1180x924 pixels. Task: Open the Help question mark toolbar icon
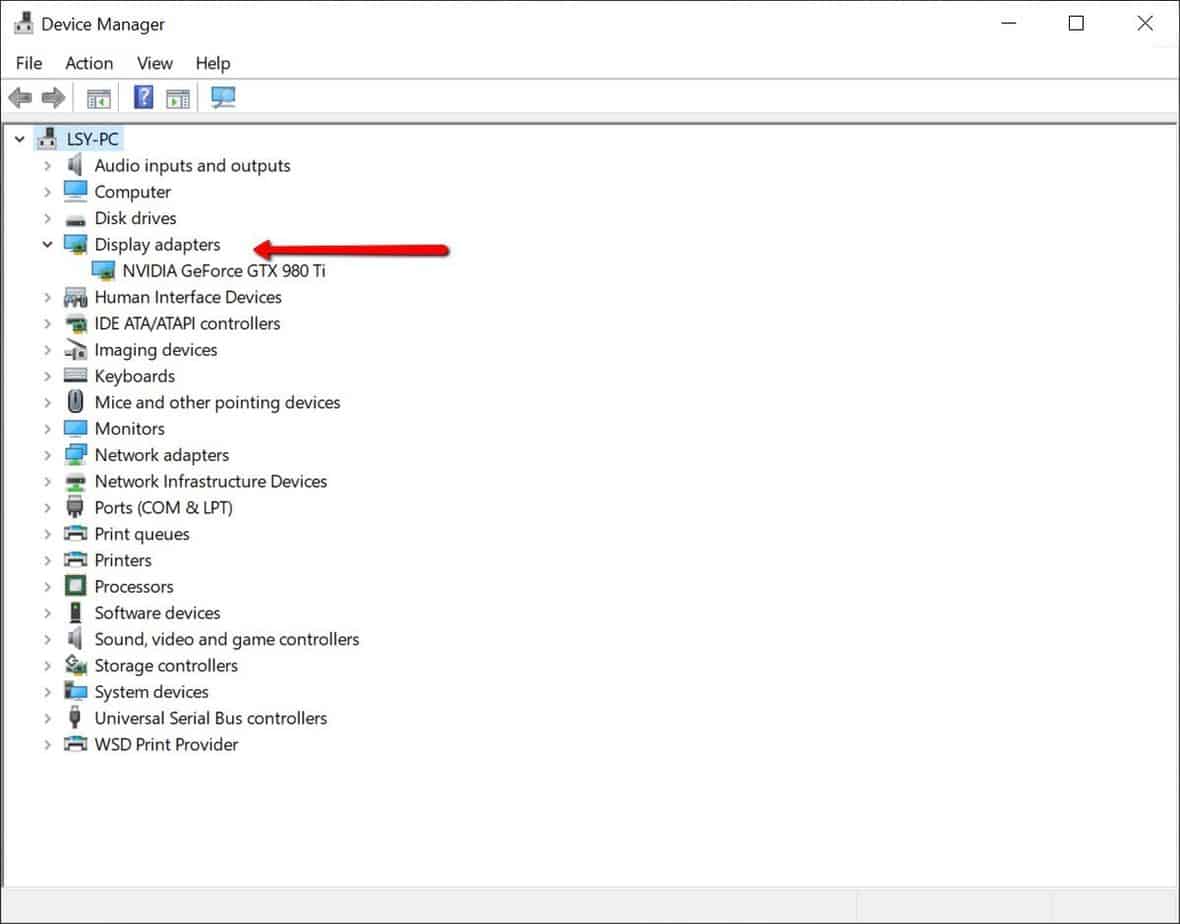point(144,97)
